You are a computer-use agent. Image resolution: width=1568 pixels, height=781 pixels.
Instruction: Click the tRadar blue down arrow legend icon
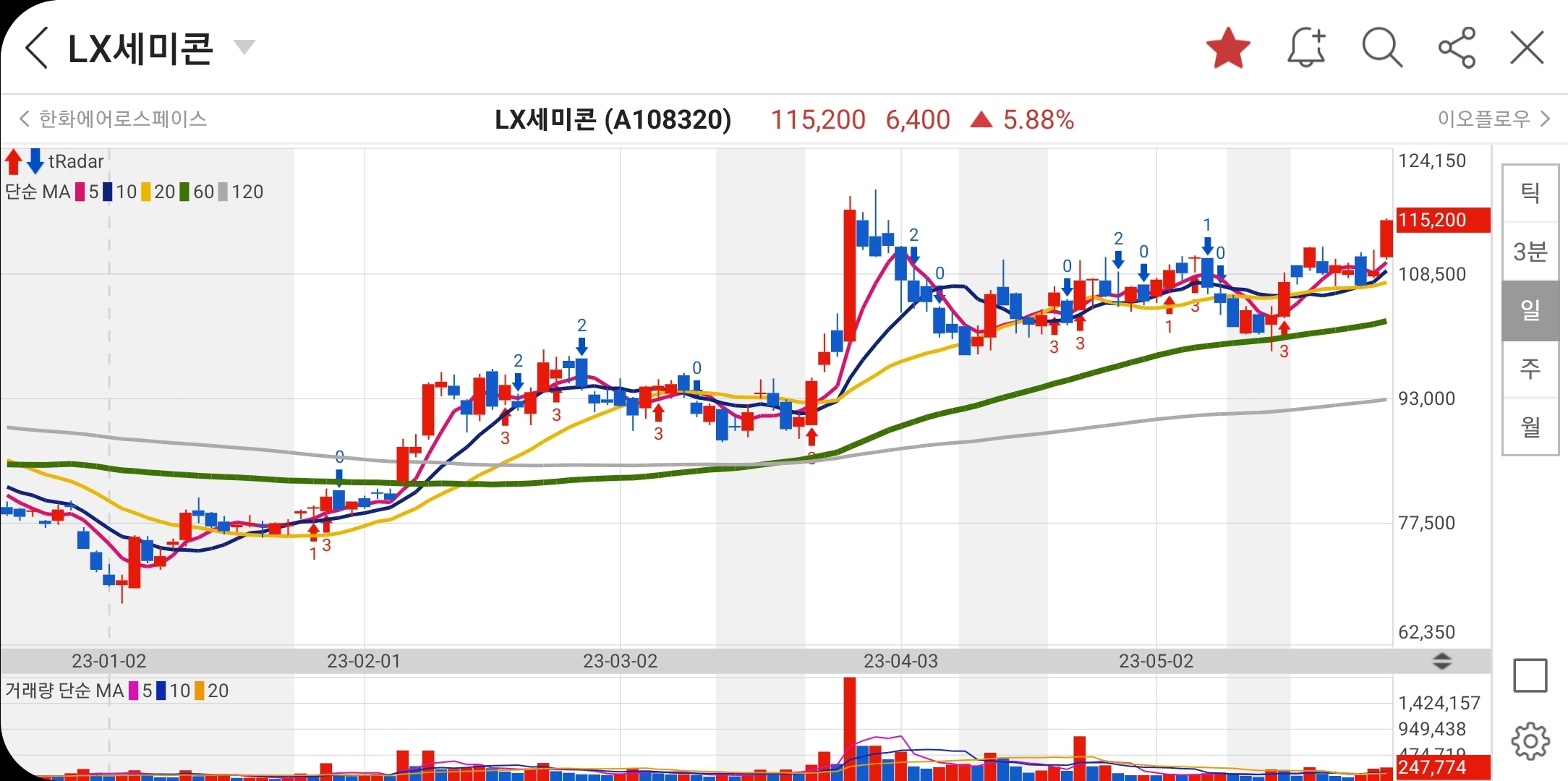point(35,161)
